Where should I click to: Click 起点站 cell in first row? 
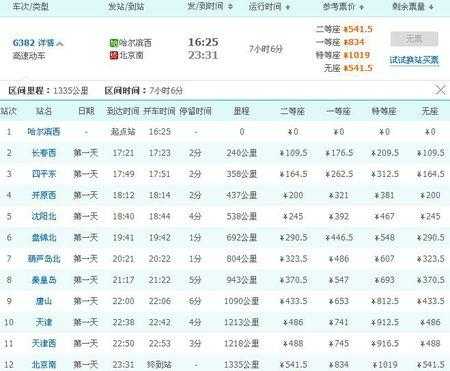pyautogui.click(x=123, y=132)
